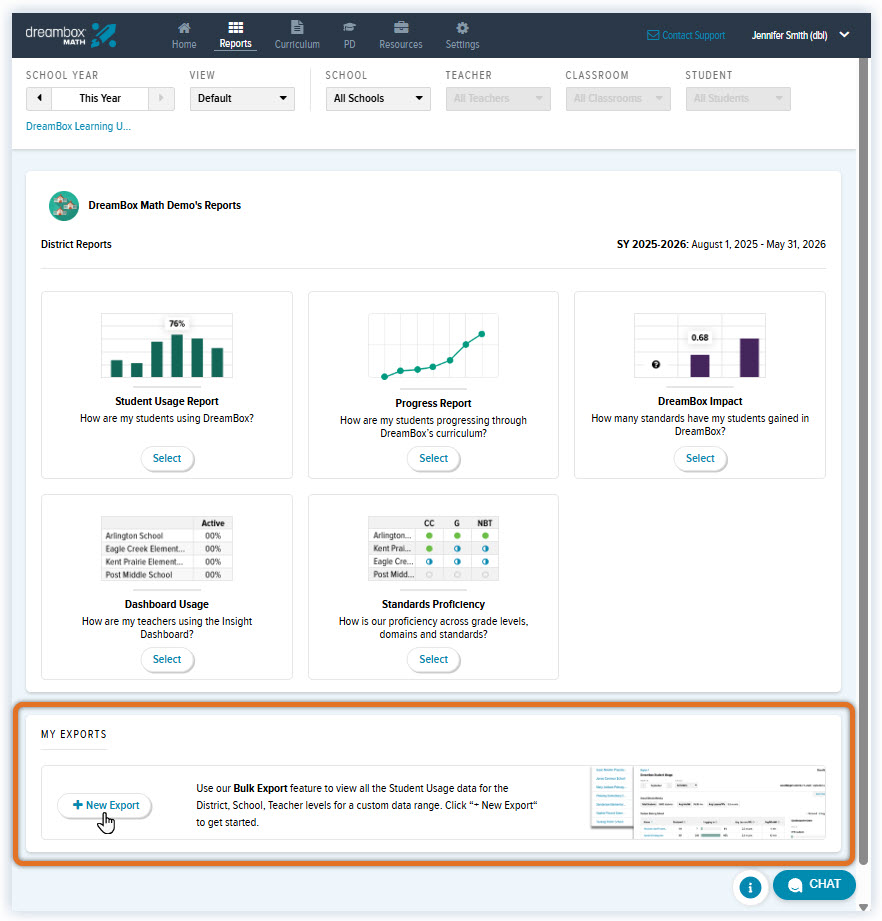The image size is (882, 921).
Task: Open the Chat support widget
Action: pos(814,884)
